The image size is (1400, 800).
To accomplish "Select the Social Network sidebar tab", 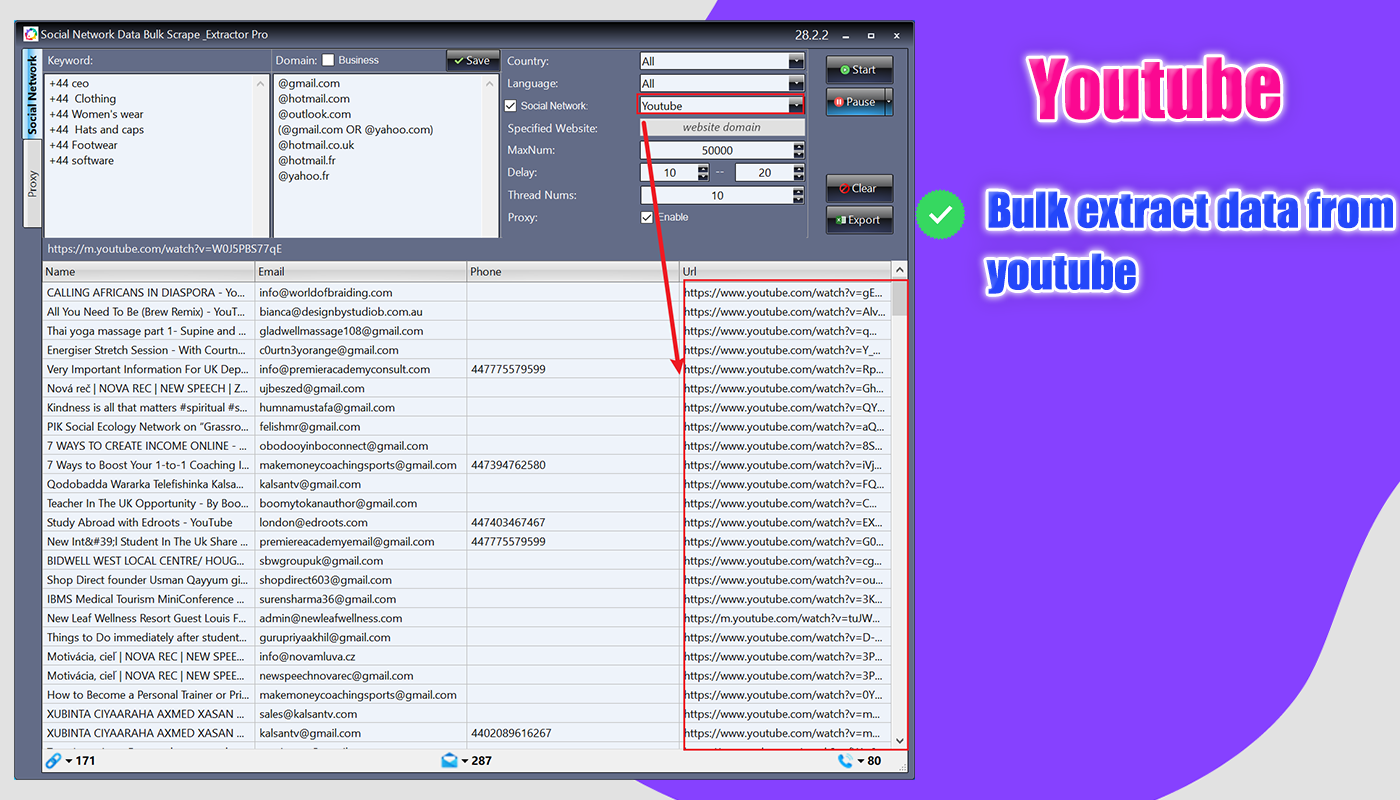I will click(31, 95).
